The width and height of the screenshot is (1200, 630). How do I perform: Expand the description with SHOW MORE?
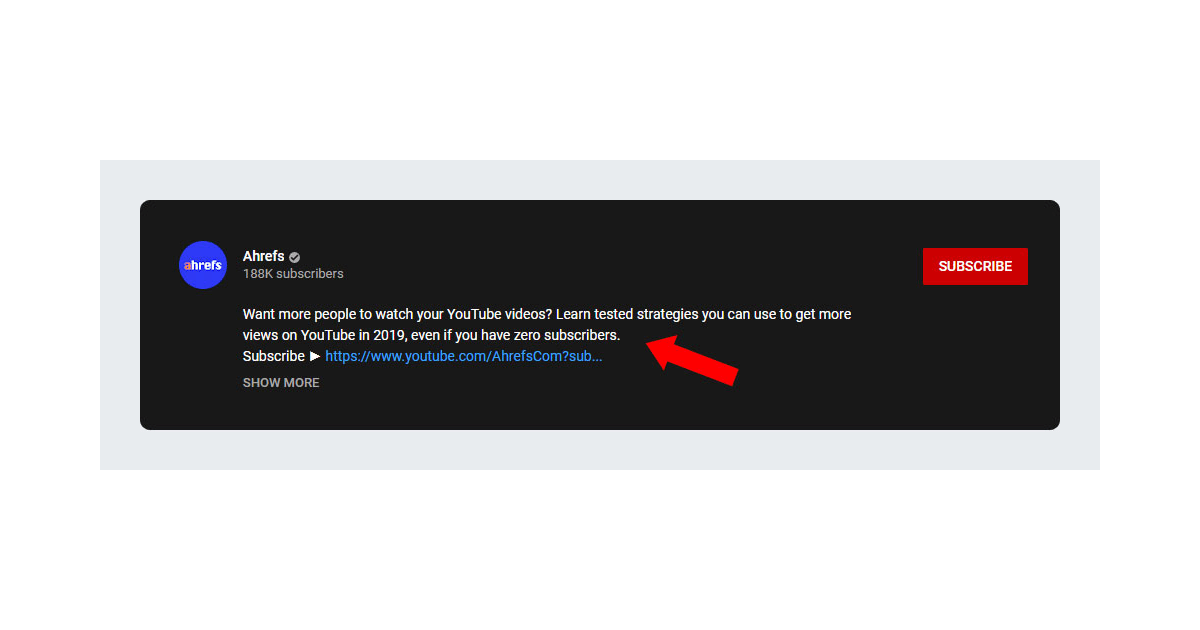pos(281,383)
